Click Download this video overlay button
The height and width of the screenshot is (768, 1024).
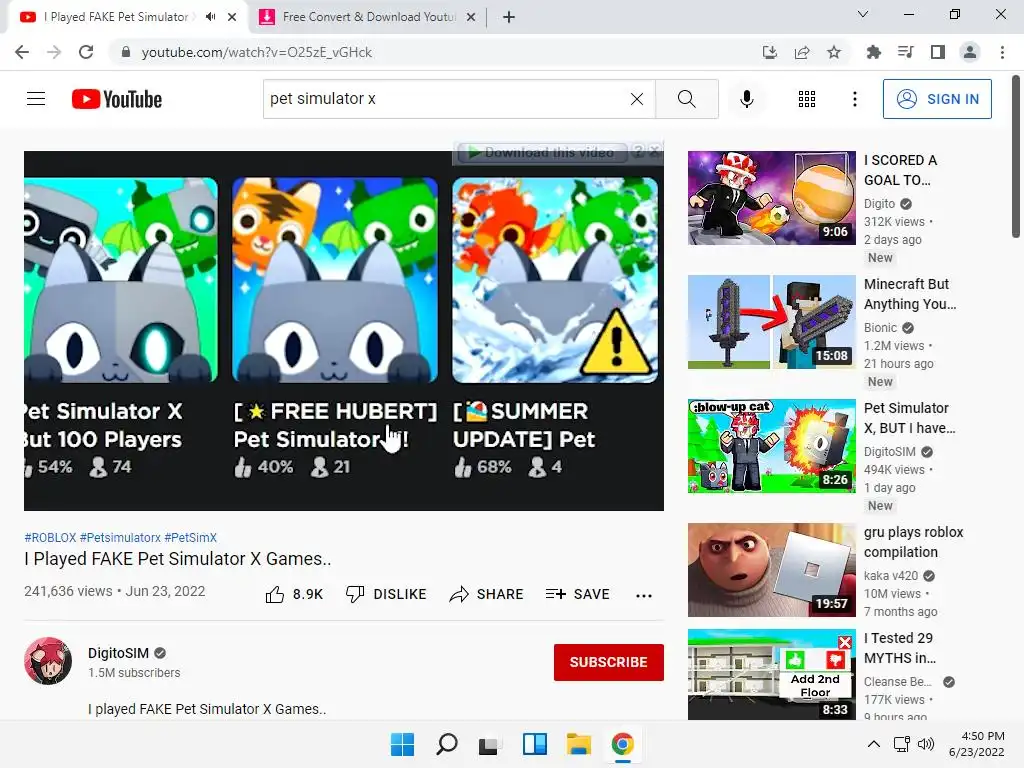coord(542,153)
